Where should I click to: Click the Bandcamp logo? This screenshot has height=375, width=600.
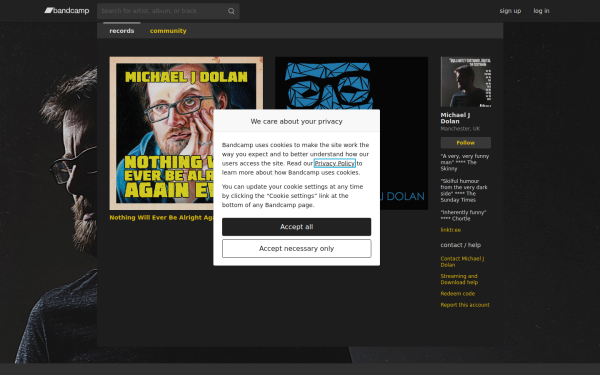pyautogui.click(x=67, y=11)
